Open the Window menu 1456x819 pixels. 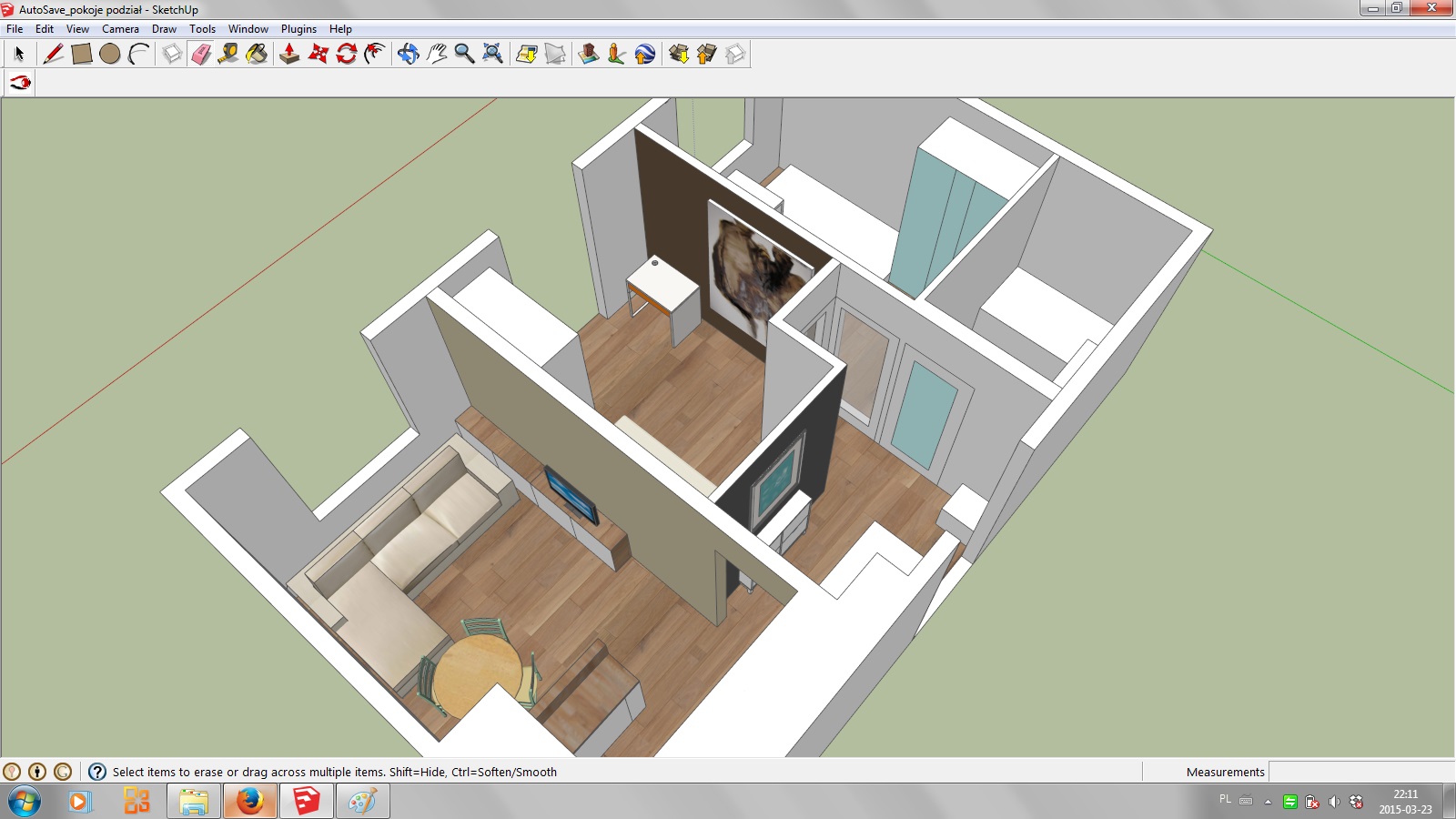pyautogui.click(x=248, y=29)
